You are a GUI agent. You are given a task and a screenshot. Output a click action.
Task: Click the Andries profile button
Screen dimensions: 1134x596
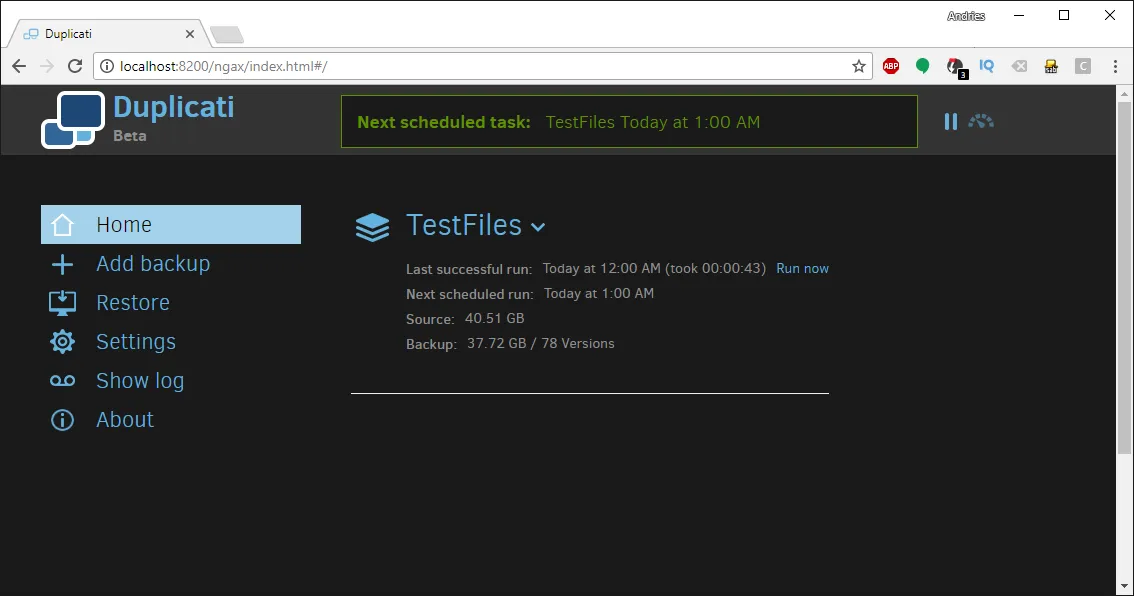tap(965, 16)
